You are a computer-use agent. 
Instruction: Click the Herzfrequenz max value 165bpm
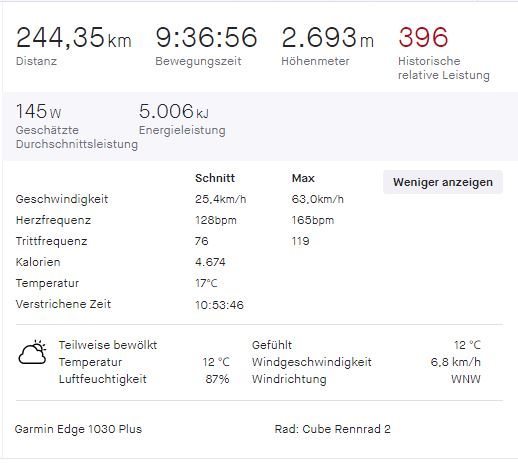(313, 220)
